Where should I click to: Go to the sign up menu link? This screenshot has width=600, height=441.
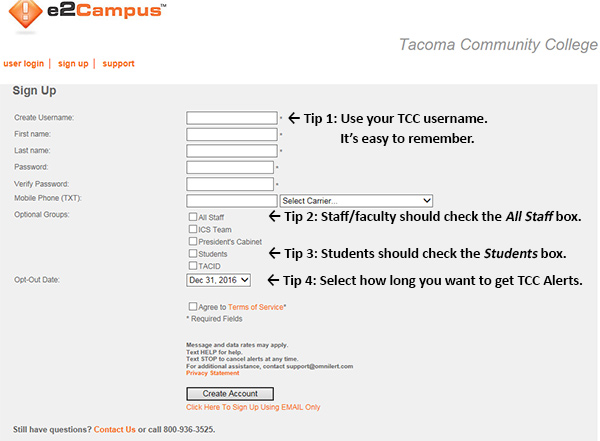click(x=73, y=64)
